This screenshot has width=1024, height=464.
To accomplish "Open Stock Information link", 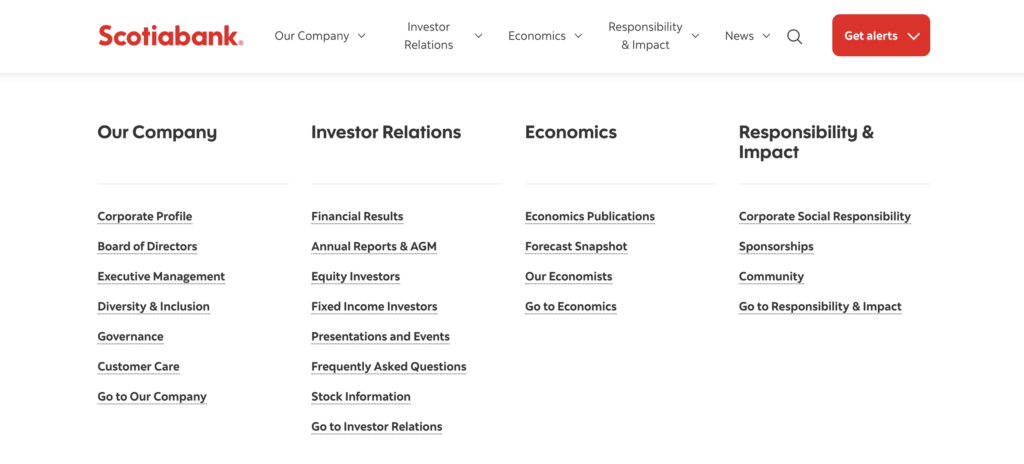I will [360, 397].
